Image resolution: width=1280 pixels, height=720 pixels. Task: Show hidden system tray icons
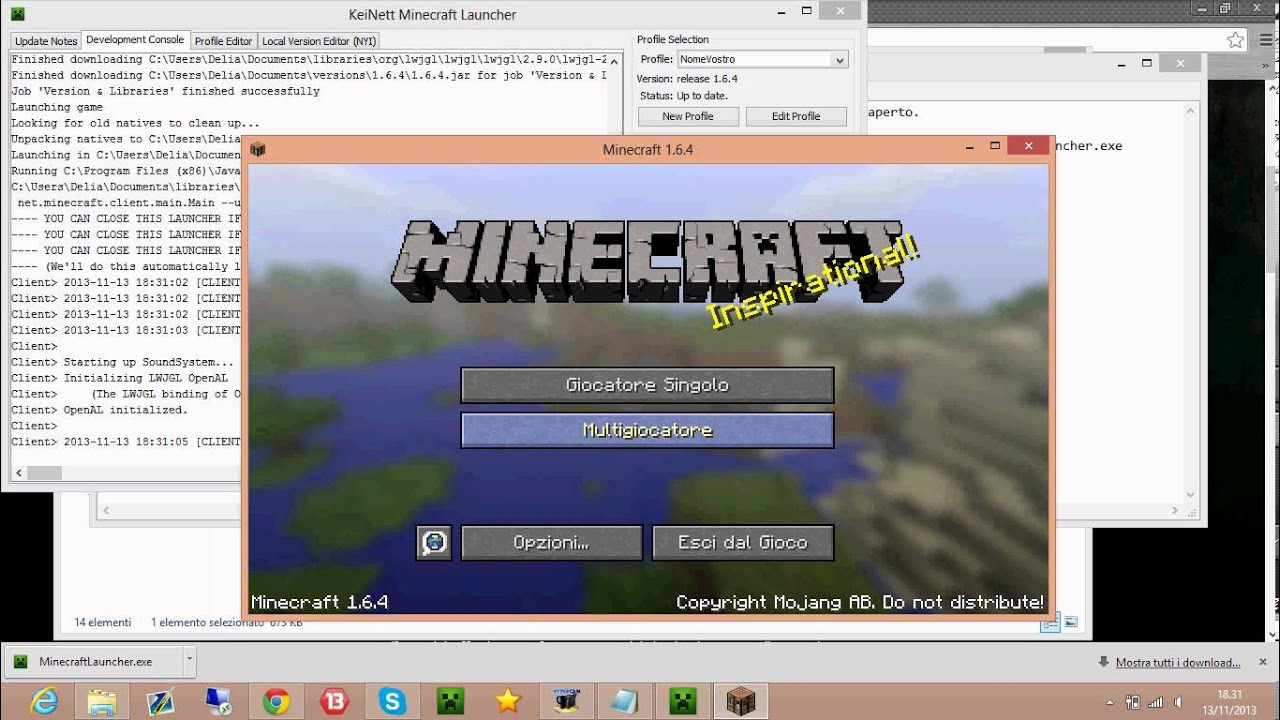click(1110, 702)
